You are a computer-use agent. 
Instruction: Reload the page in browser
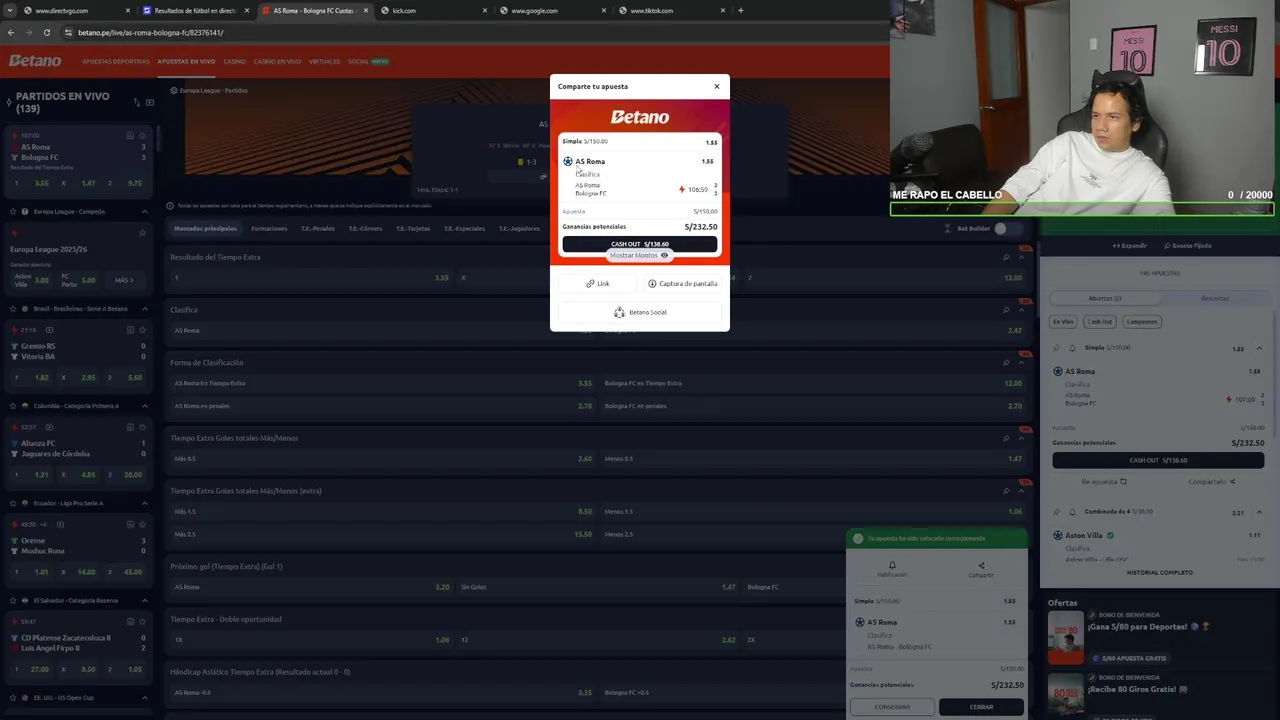coord(47,32)
